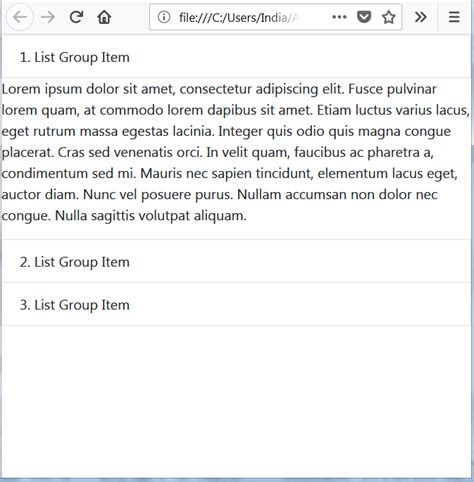
Task: Save page with the Pocket icon
Action: pos(364,17)
